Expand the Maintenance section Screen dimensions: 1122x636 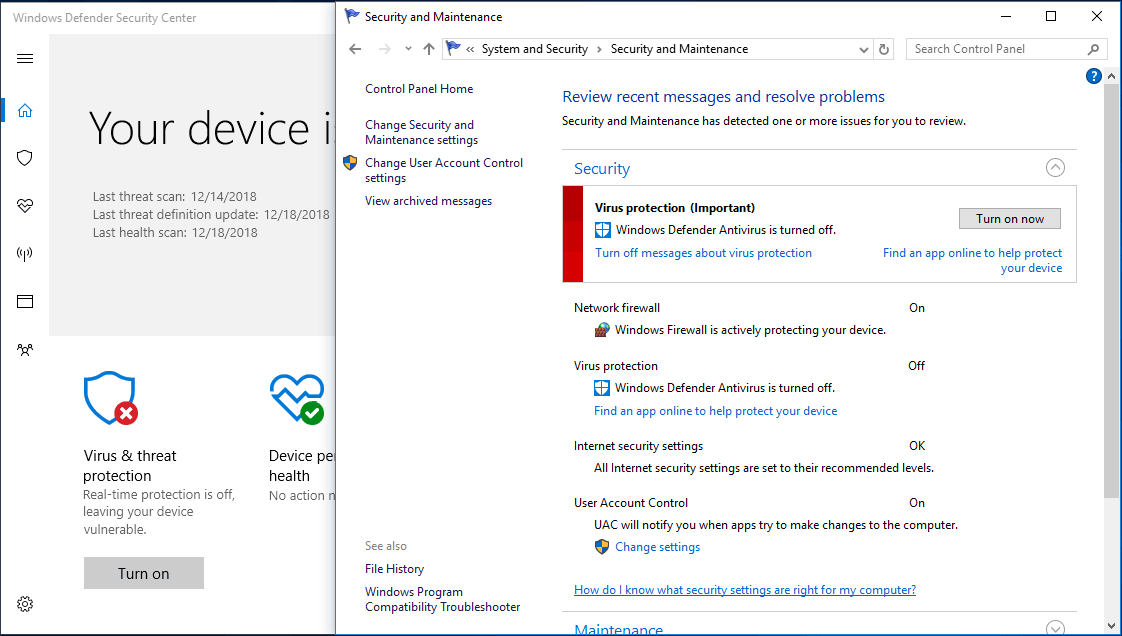(1055, 628)
